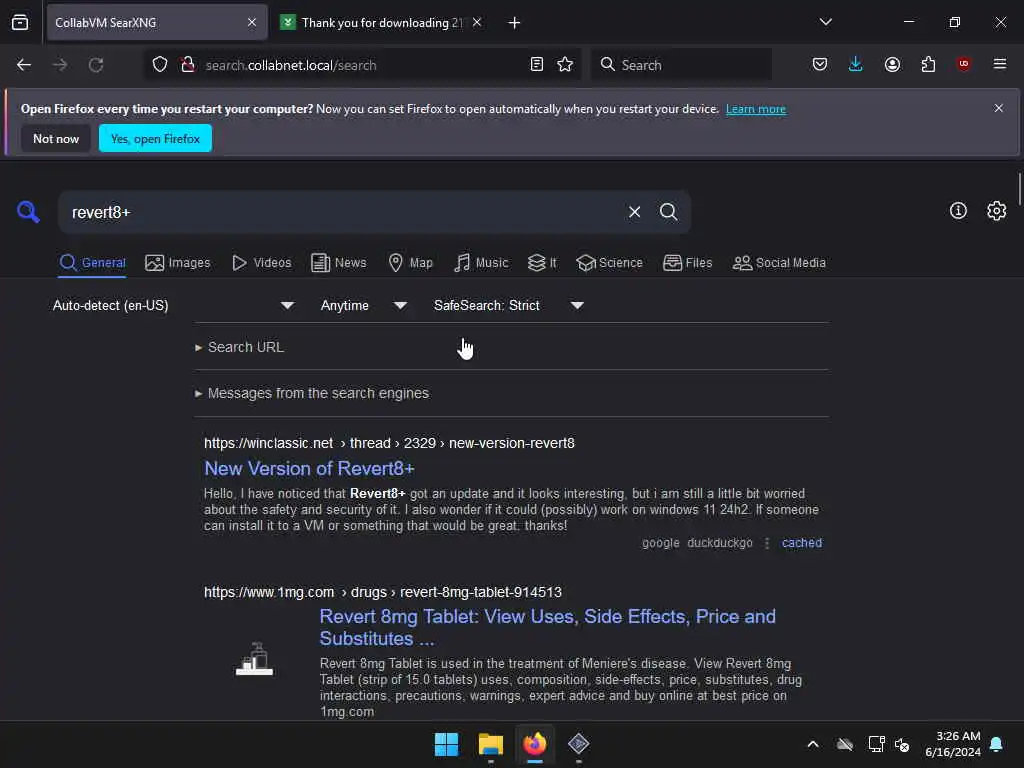This screenshot has width=1024, height=768.
Task: Open the SafeSearch: Strict dropdown
Action: click(509, 306)
